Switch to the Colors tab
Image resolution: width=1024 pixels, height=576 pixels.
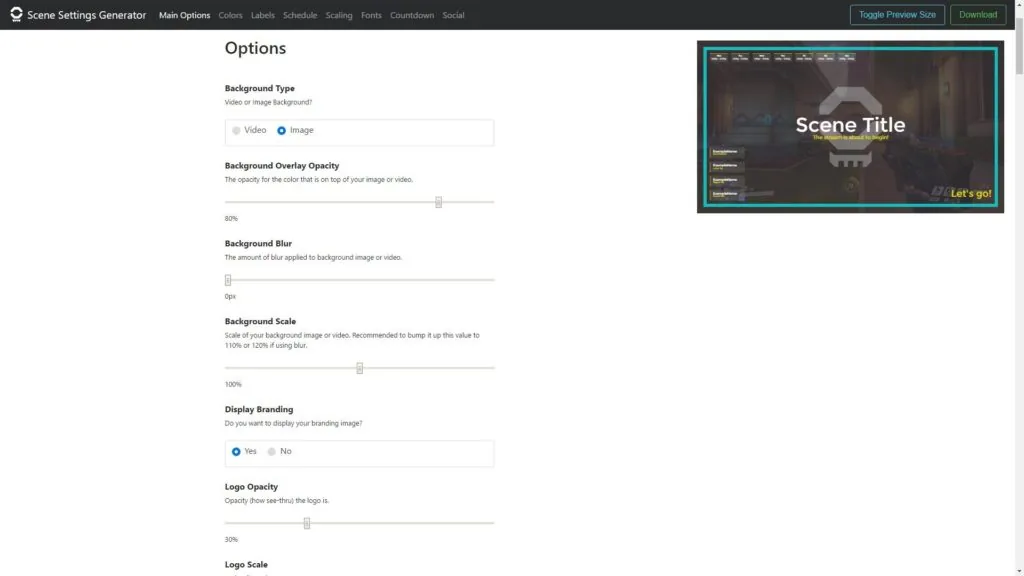230,15
